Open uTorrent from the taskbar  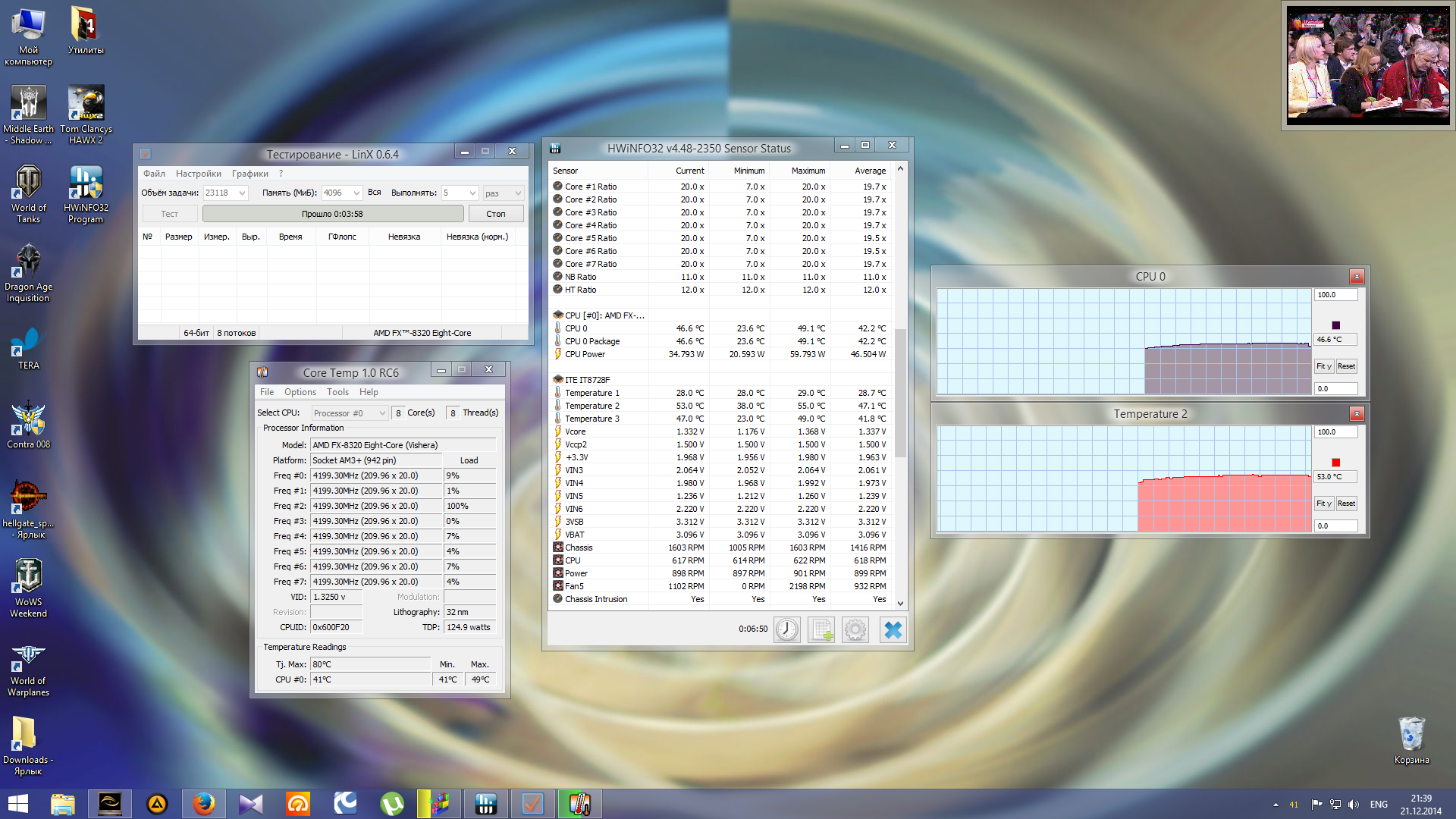click(x=392, y=804)
